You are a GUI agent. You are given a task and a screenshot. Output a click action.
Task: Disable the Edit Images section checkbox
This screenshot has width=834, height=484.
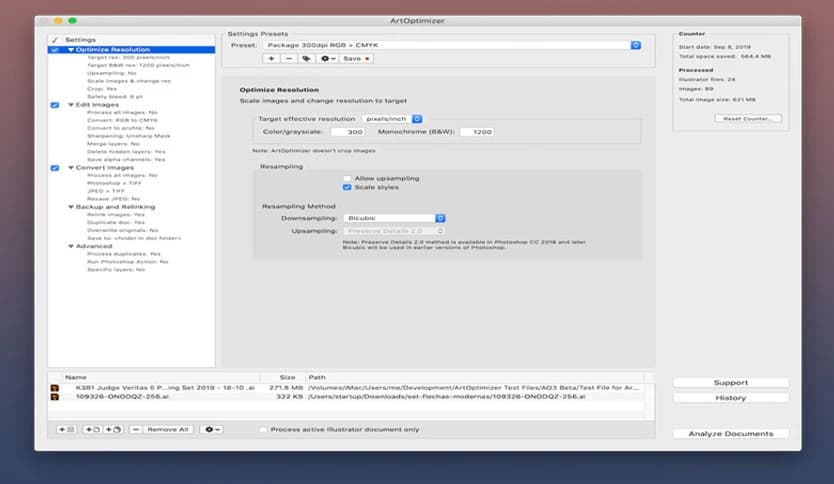pyautogui.click(x=55, y=104)
